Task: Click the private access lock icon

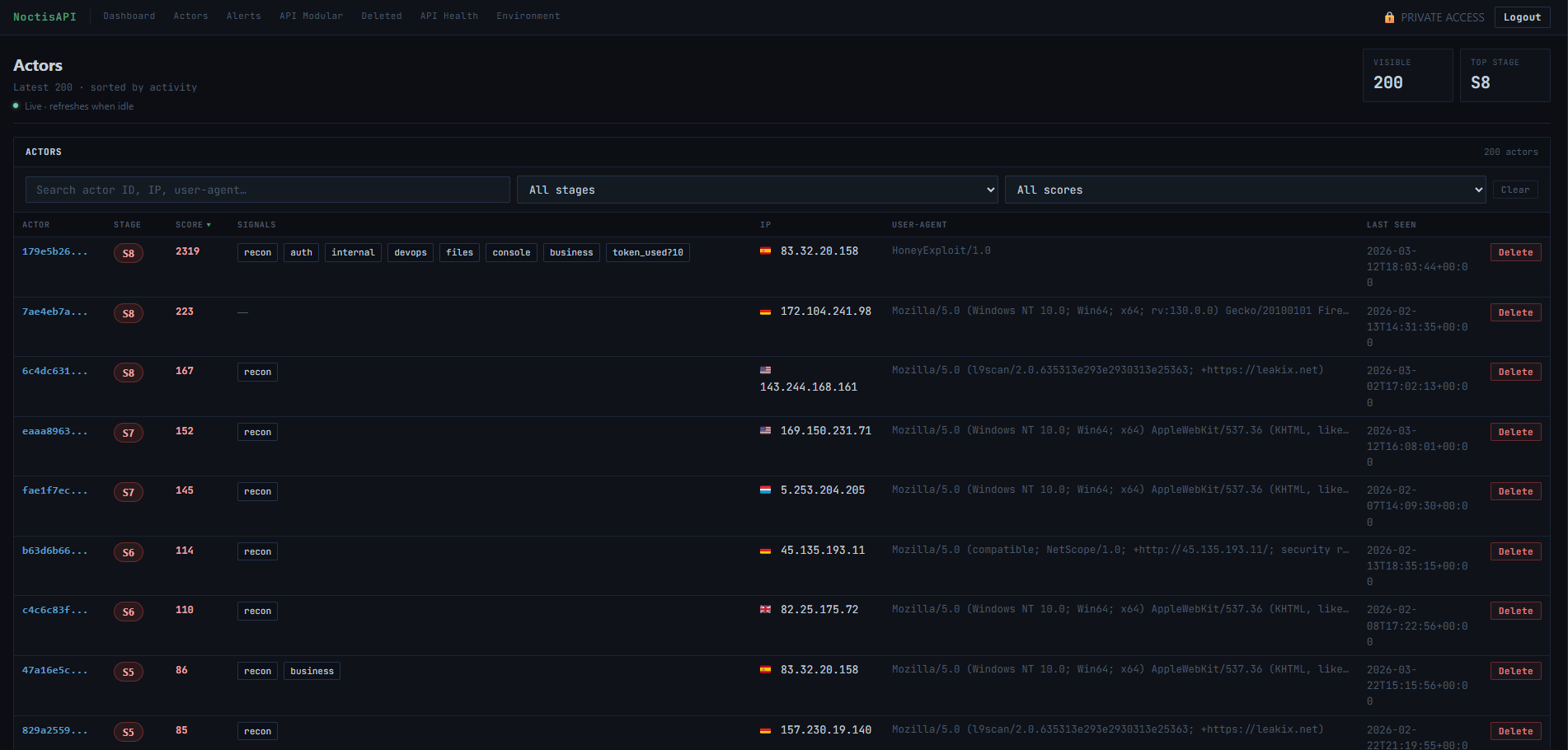Action: tap(1389, 17)
